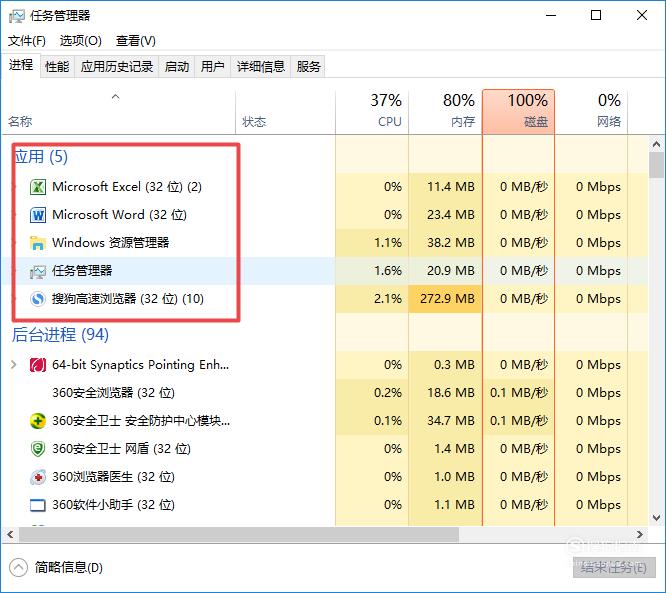Click the vertical scrollbar thumb
666x593 pixels.
[656, 165]
